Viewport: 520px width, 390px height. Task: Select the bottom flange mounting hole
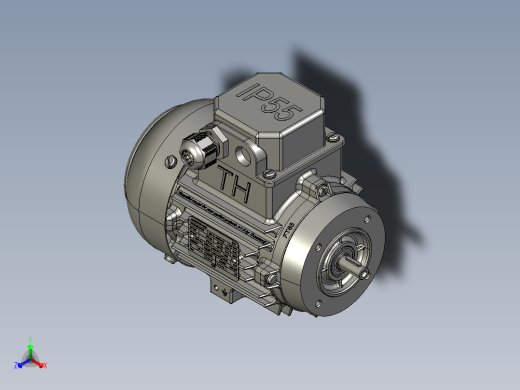[318, 304]
